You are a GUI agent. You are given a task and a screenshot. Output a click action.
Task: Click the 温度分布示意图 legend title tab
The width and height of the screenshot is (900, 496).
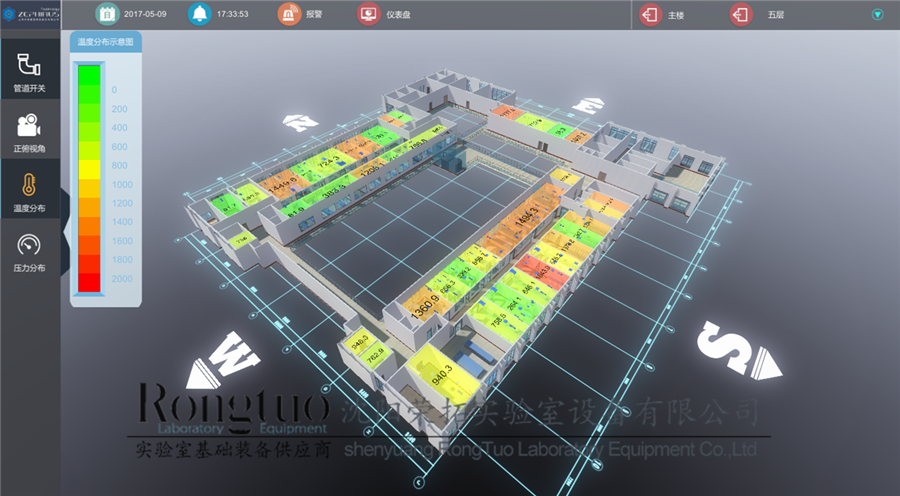point(105,43)
